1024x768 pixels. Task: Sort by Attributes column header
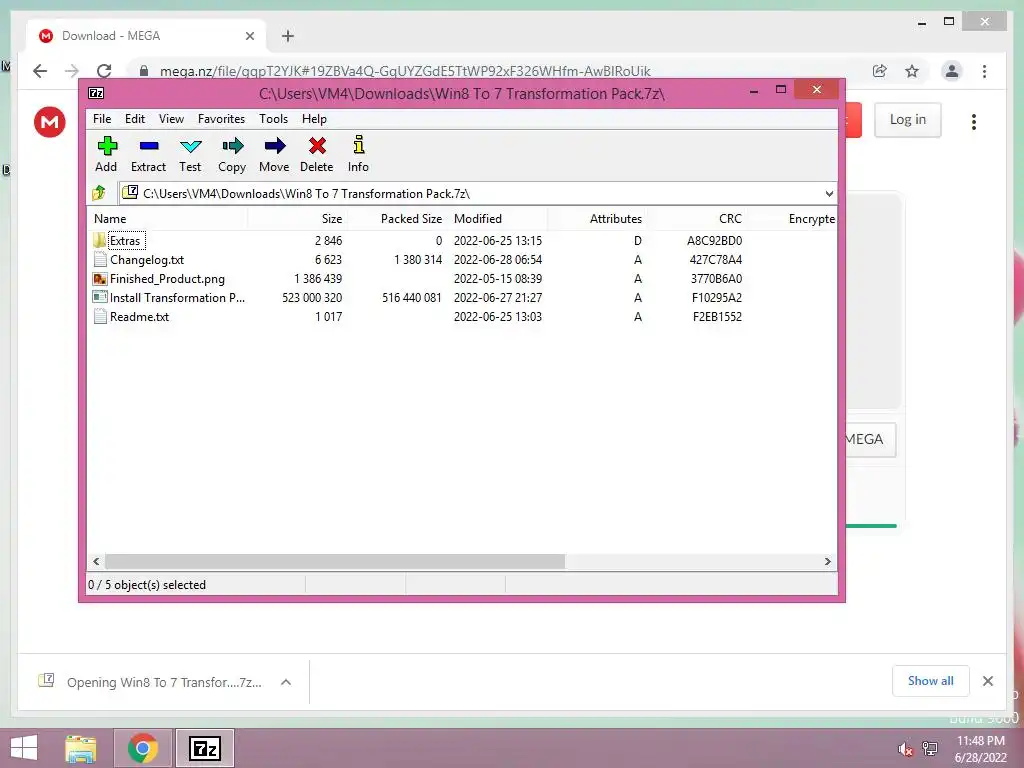pos(597,219)
